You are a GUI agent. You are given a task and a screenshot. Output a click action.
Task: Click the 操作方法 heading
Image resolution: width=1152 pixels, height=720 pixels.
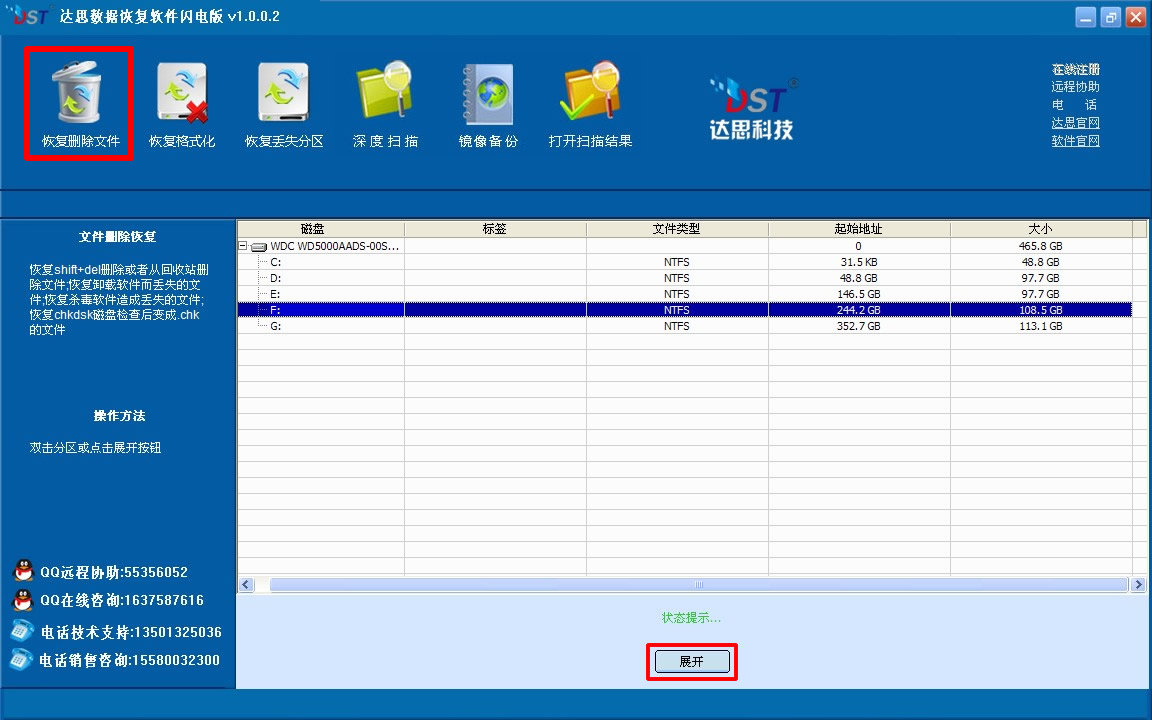click(119, 416)
